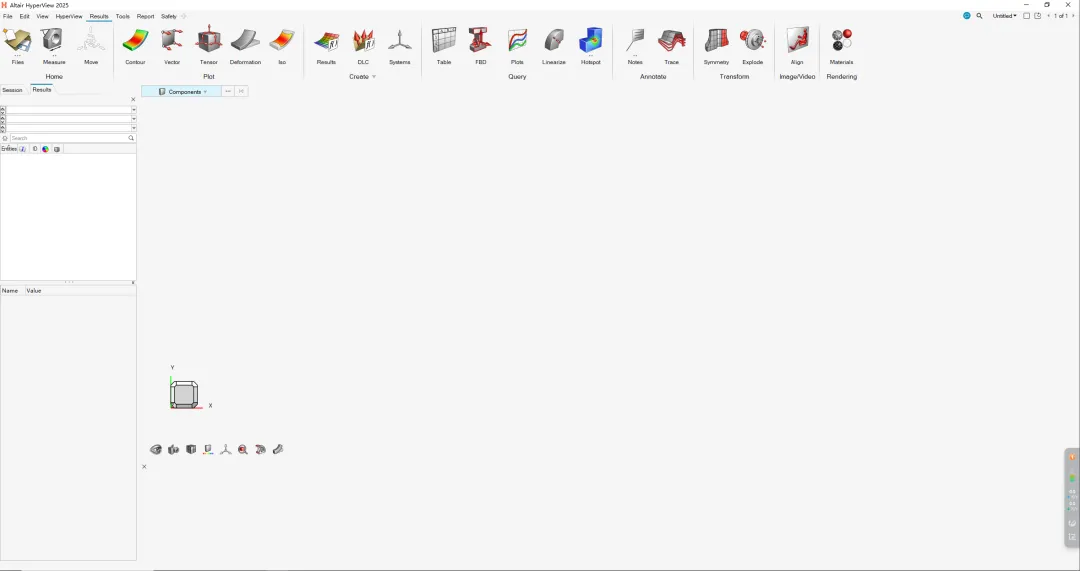The image size is (1080, 571).
Task: Click the blue chat assistant icon
Action: click(x=966, y=16)
